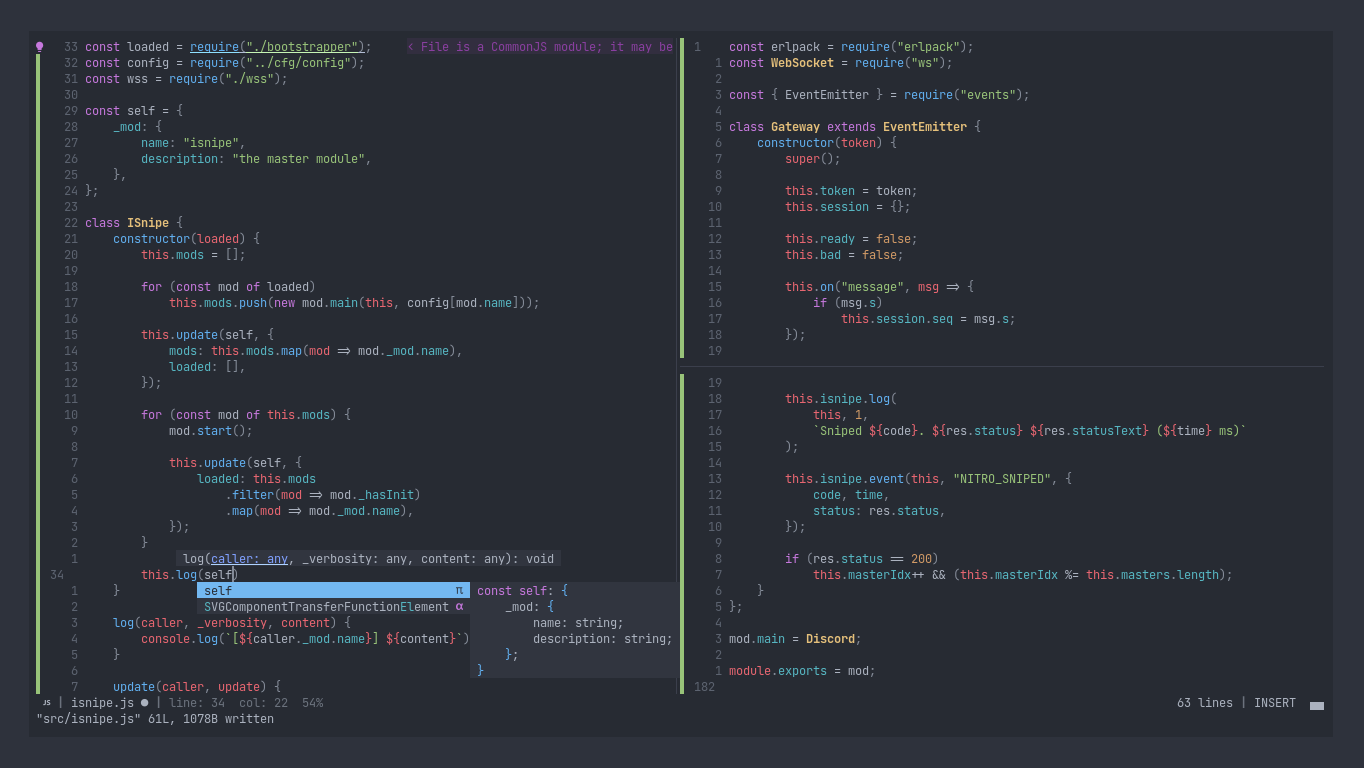The width and height of the screenshot is (1364, 768).
Task: Click current line number 34 in gutter
Action: (57, 574)
